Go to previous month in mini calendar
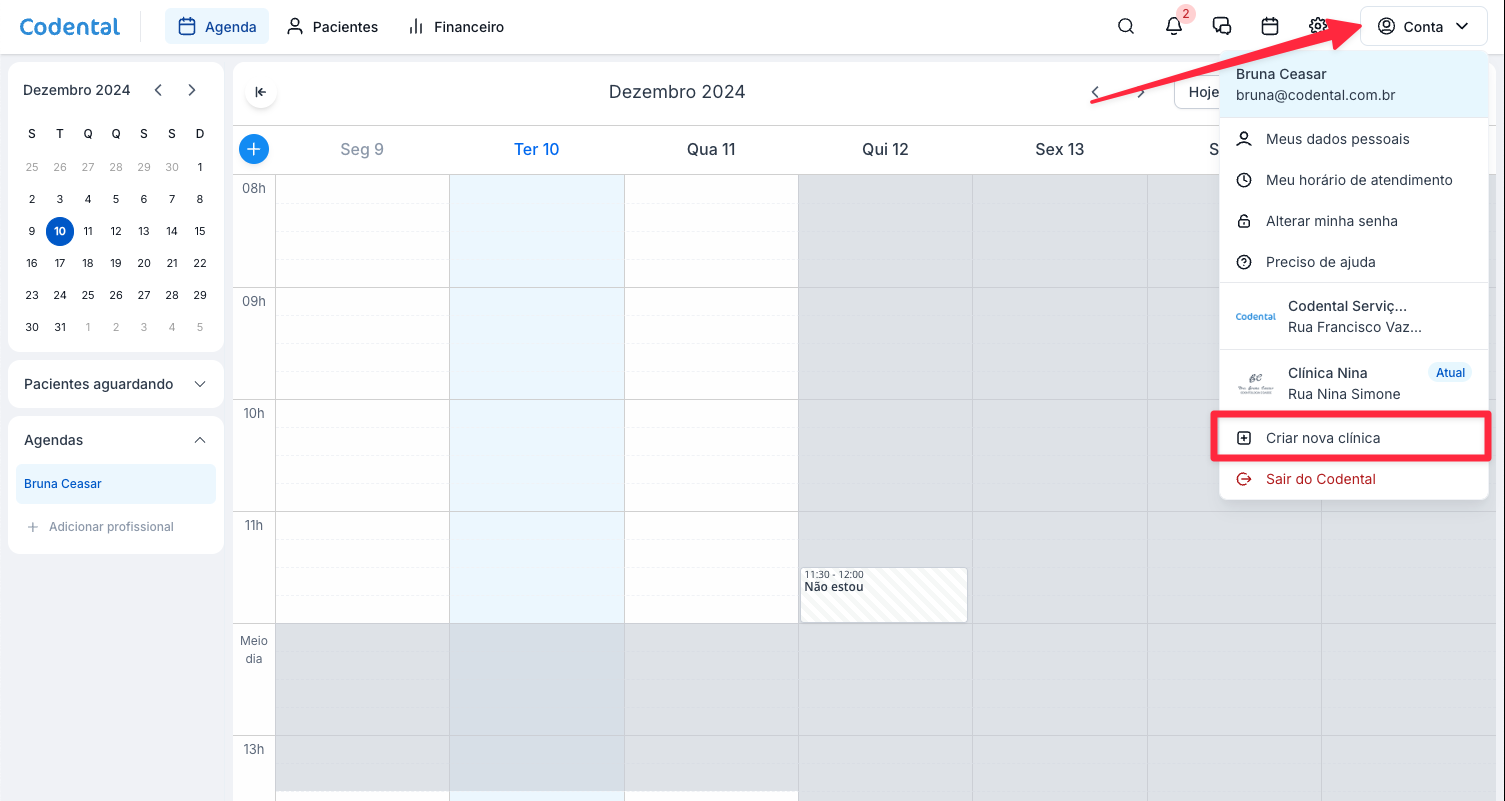The height and width of the screenshot is (801, 1505). click(x=158, y=90)
